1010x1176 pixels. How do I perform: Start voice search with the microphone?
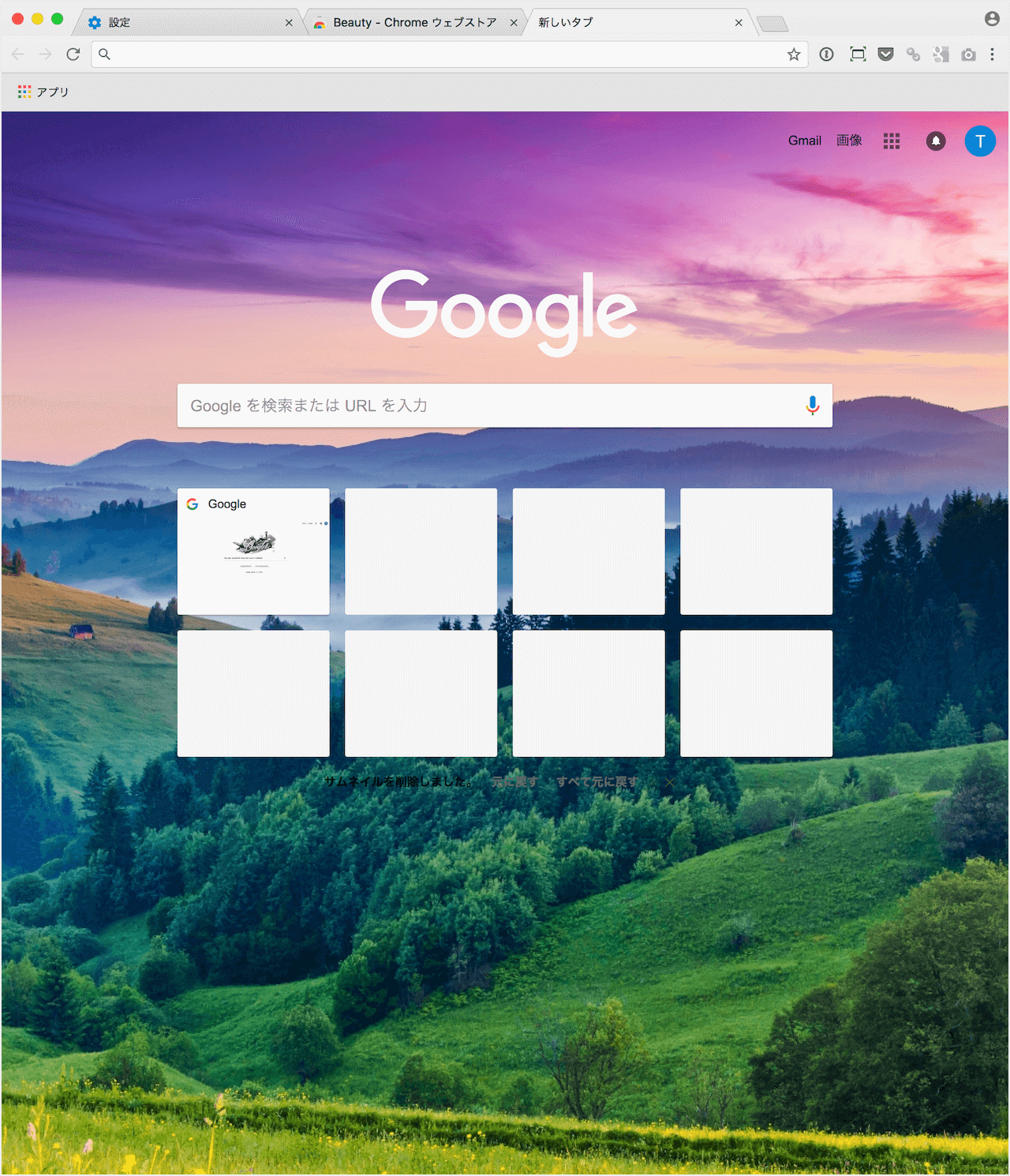(813, 406)
